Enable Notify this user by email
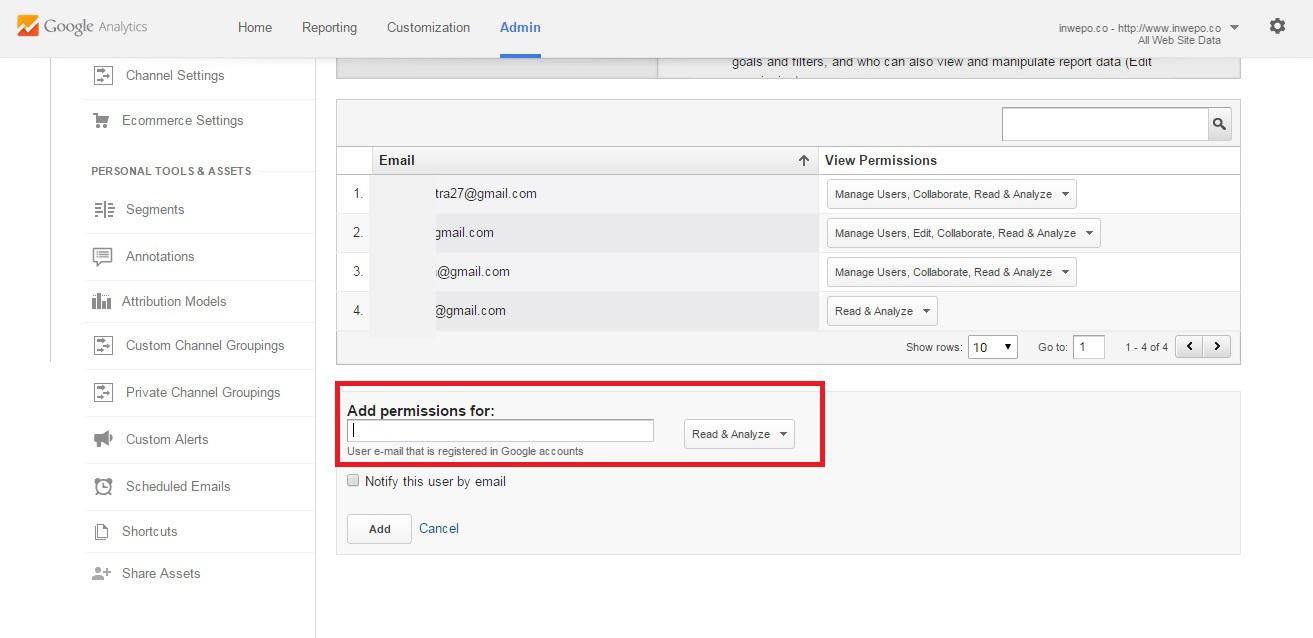 (x=353, y=481)
